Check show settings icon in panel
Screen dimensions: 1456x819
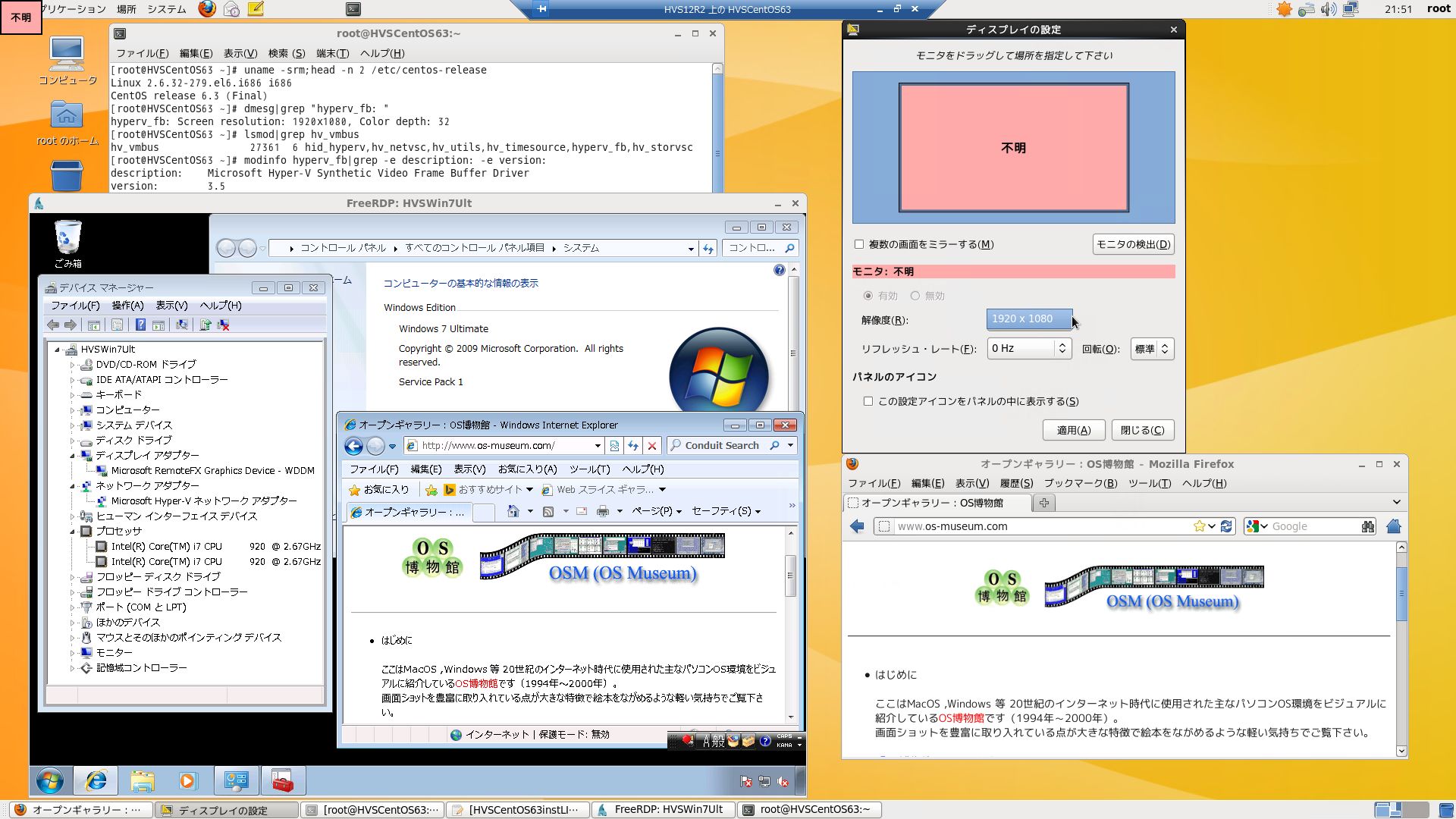[868, 401]
